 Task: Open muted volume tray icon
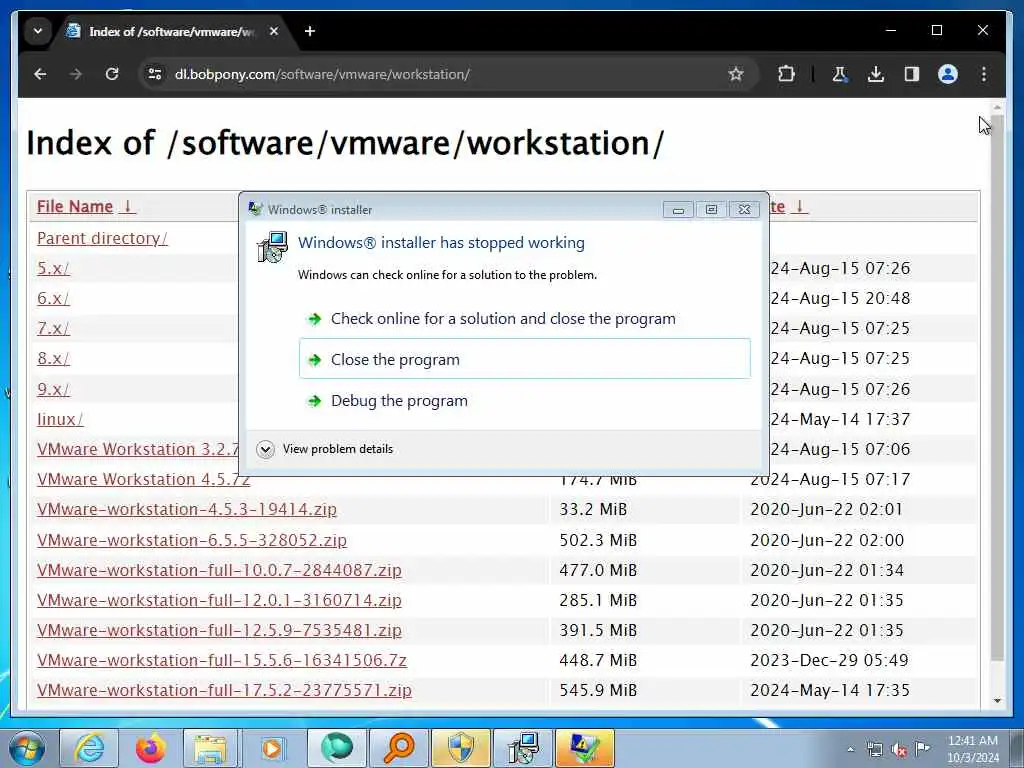tap(899, 750)
